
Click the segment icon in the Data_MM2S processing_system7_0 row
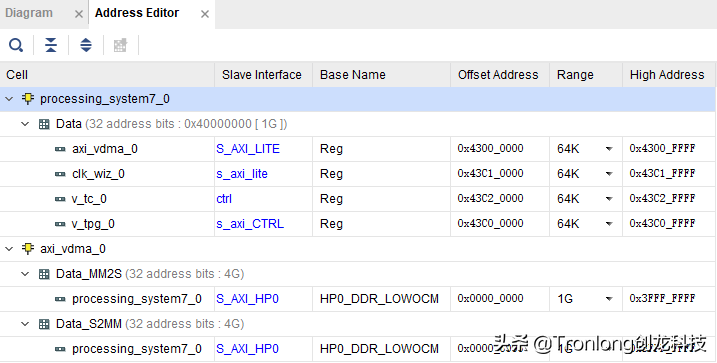click(x=60, y=299)
